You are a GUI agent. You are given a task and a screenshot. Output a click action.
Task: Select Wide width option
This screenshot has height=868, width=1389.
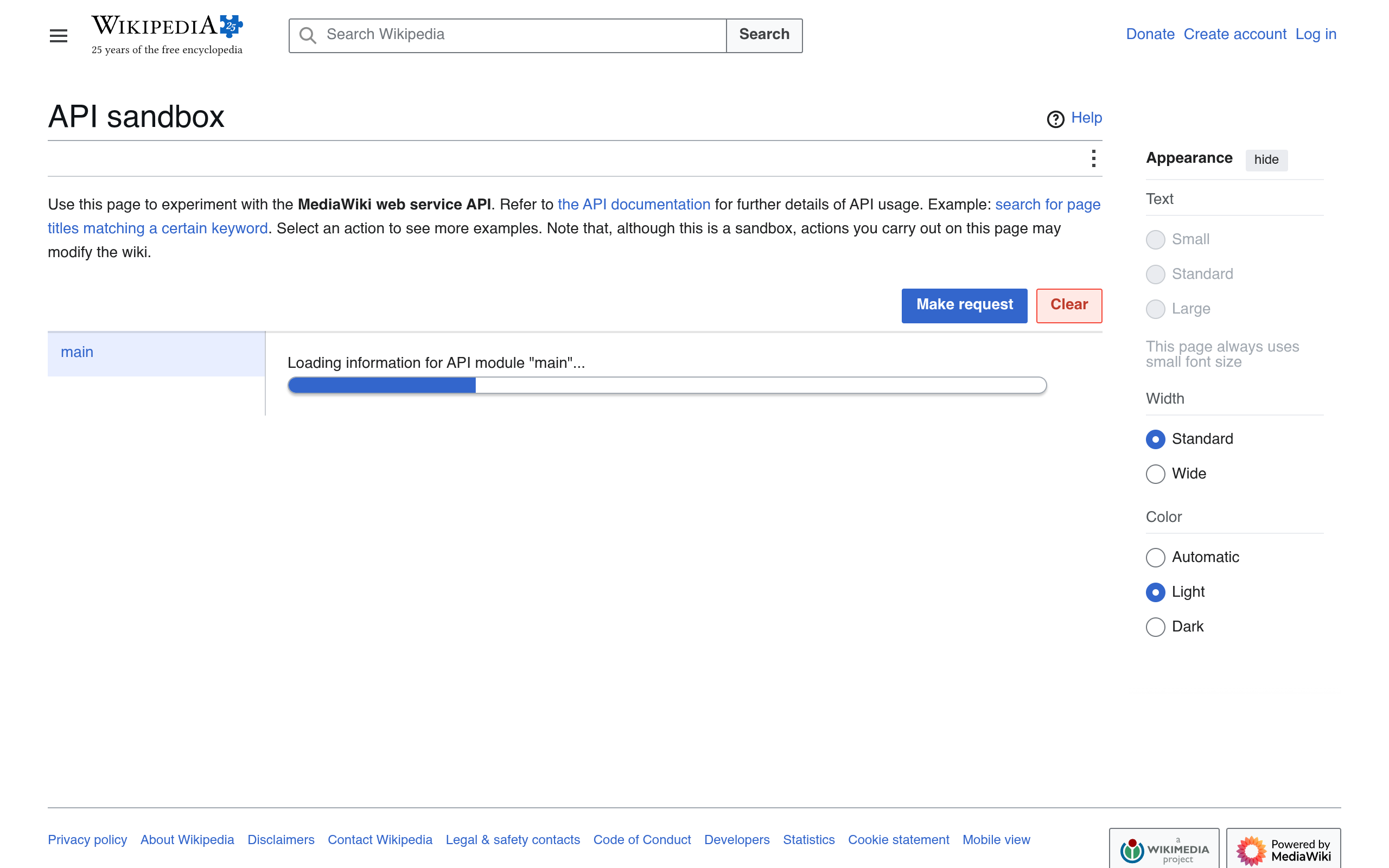click(1155, 474)
